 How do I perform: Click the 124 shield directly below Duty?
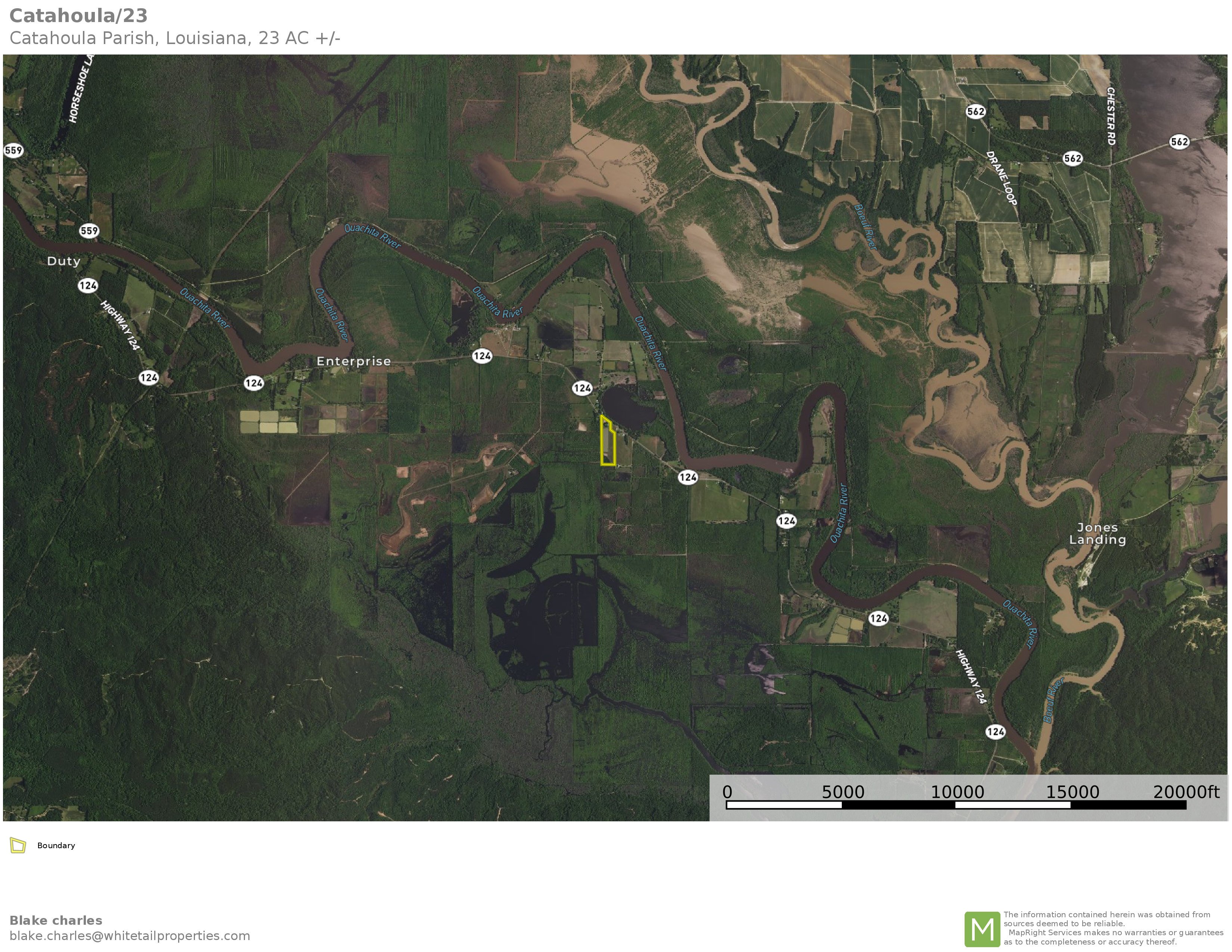click(x=87, y=285)
